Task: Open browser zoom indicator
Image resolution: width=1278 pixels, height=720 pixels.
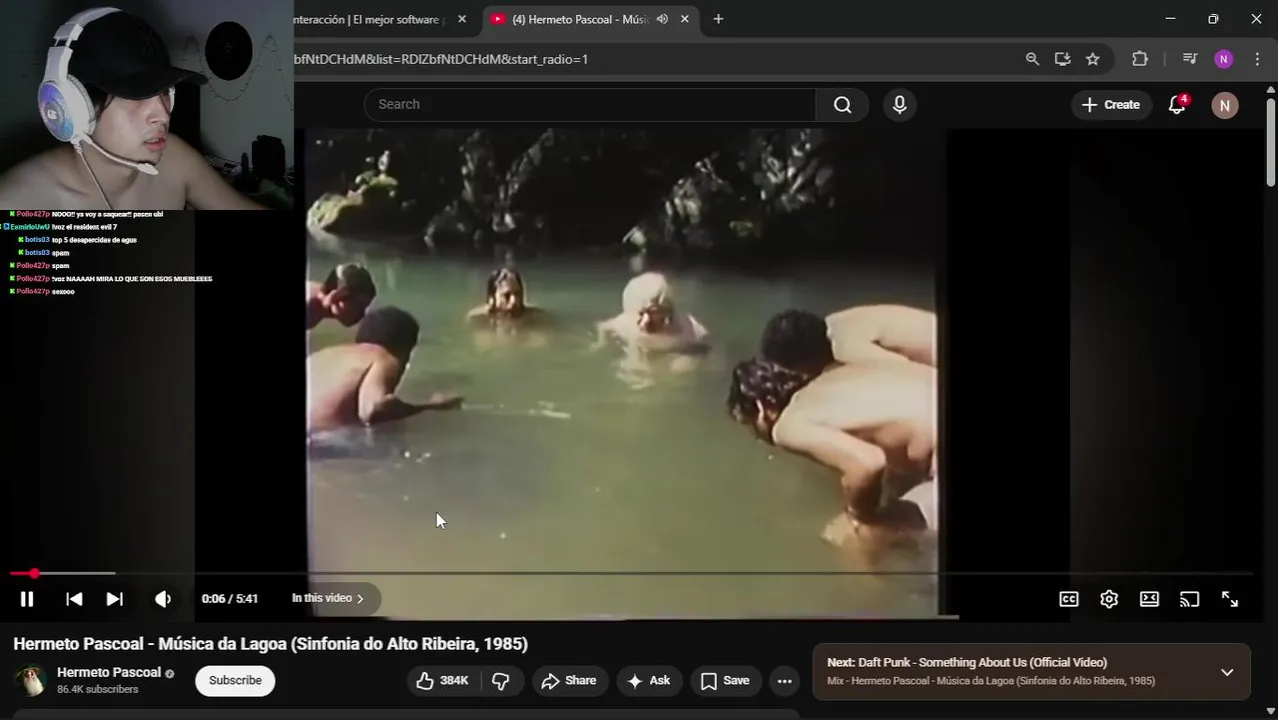Action: pos(1032,59)
